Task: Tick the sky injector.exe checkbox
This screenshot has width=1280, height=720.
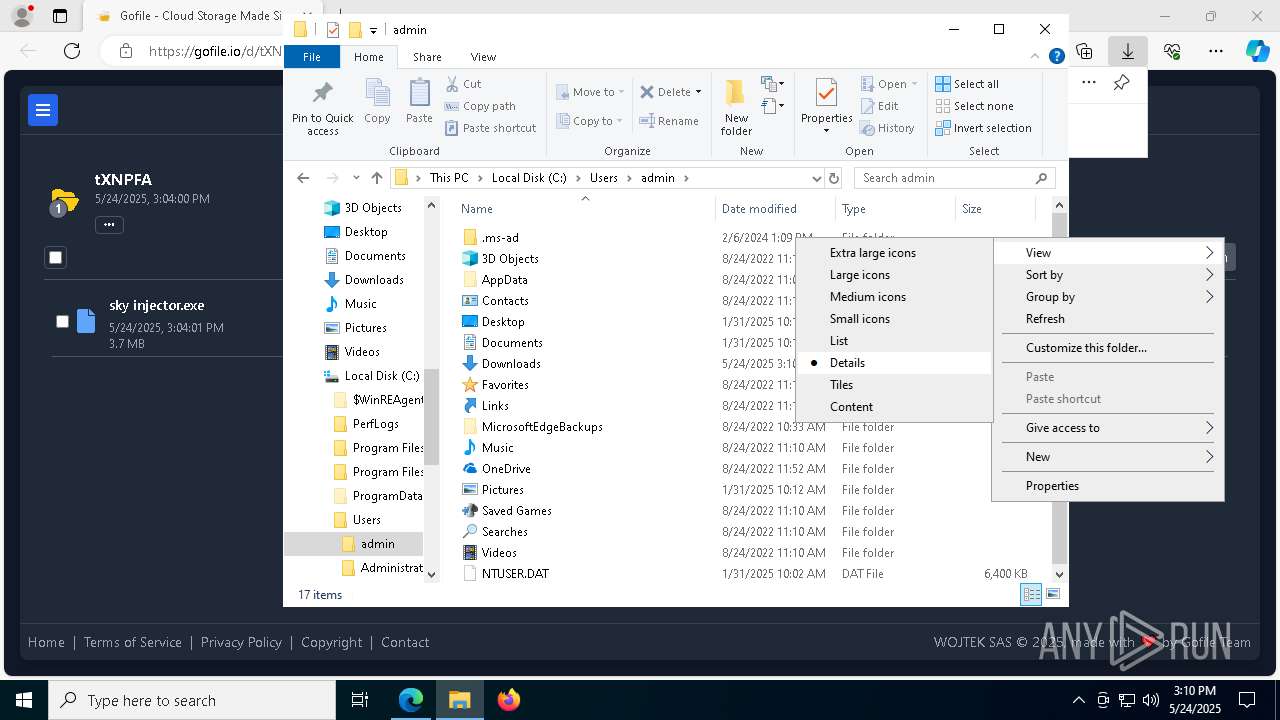Action: (62, 321)
